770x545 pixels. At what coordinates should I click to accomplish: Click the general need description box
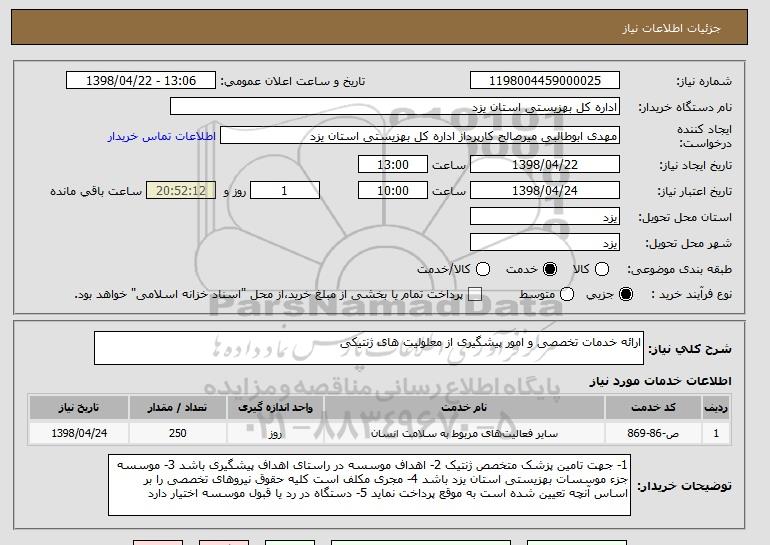coord(369,348)
